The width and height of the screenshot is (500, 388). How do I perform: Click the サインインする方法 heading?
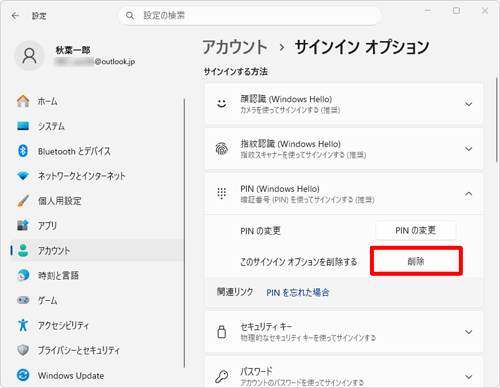click(x=236, y=71)
